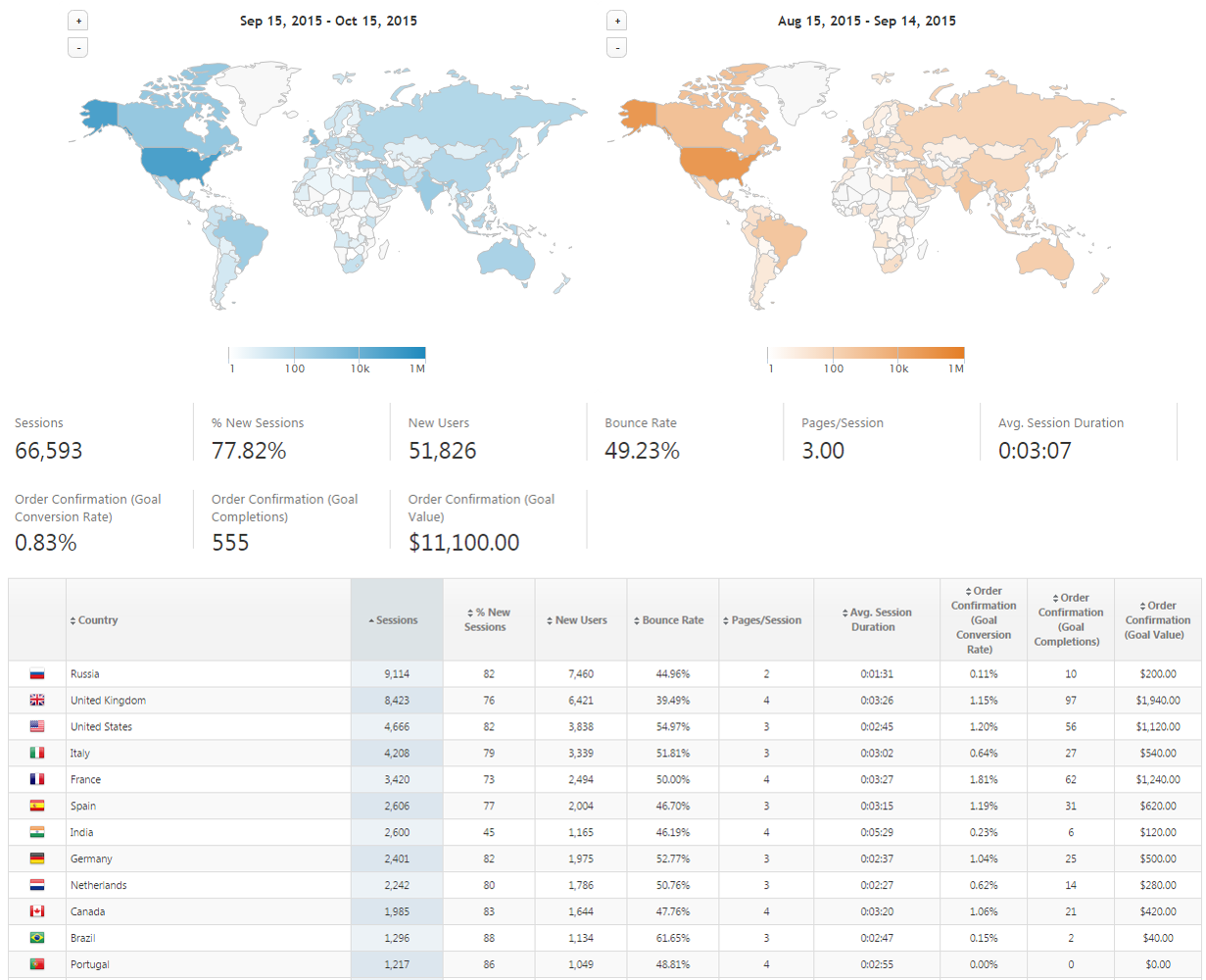Zoom out on the orange map

(x=616, y=47)
